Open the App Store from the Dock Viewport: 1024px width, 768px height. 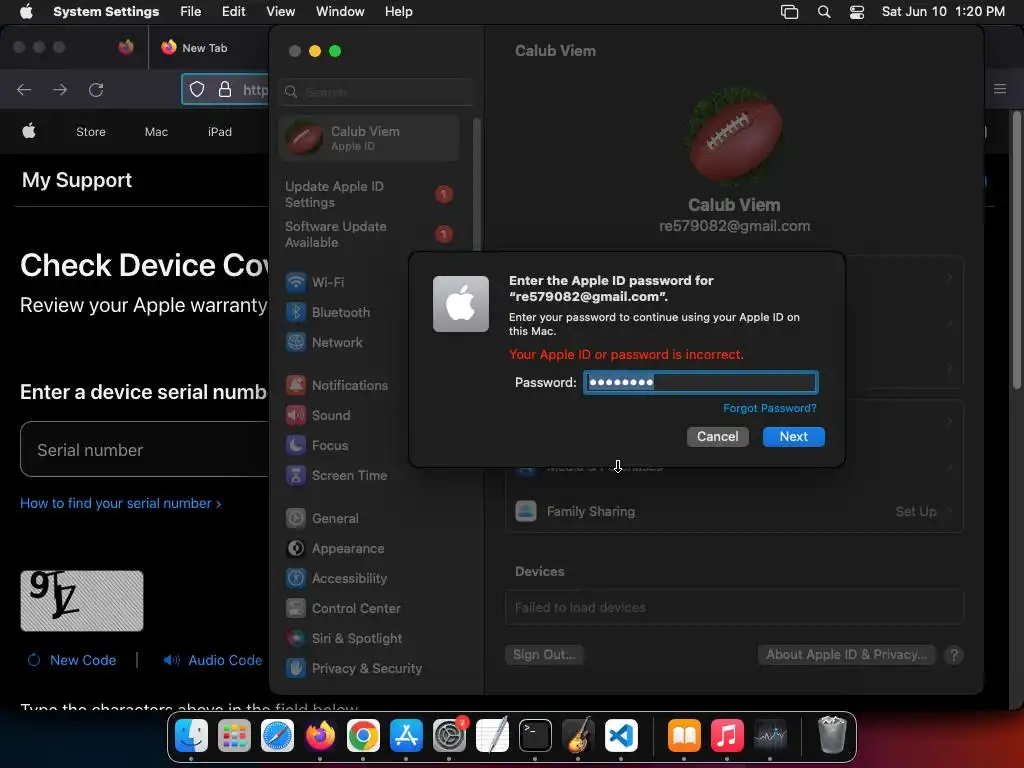[406, 736]
